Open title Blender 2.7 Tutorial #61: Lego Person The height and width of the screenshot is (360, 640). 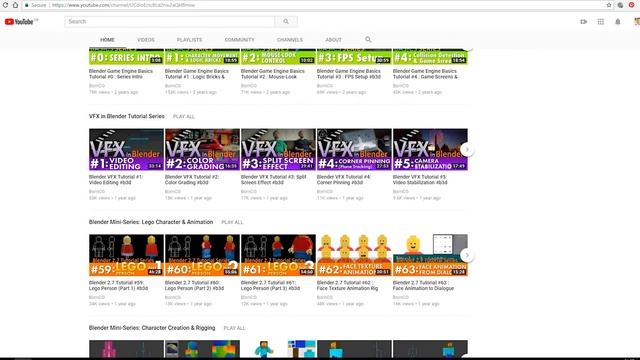tap(270, 285)
